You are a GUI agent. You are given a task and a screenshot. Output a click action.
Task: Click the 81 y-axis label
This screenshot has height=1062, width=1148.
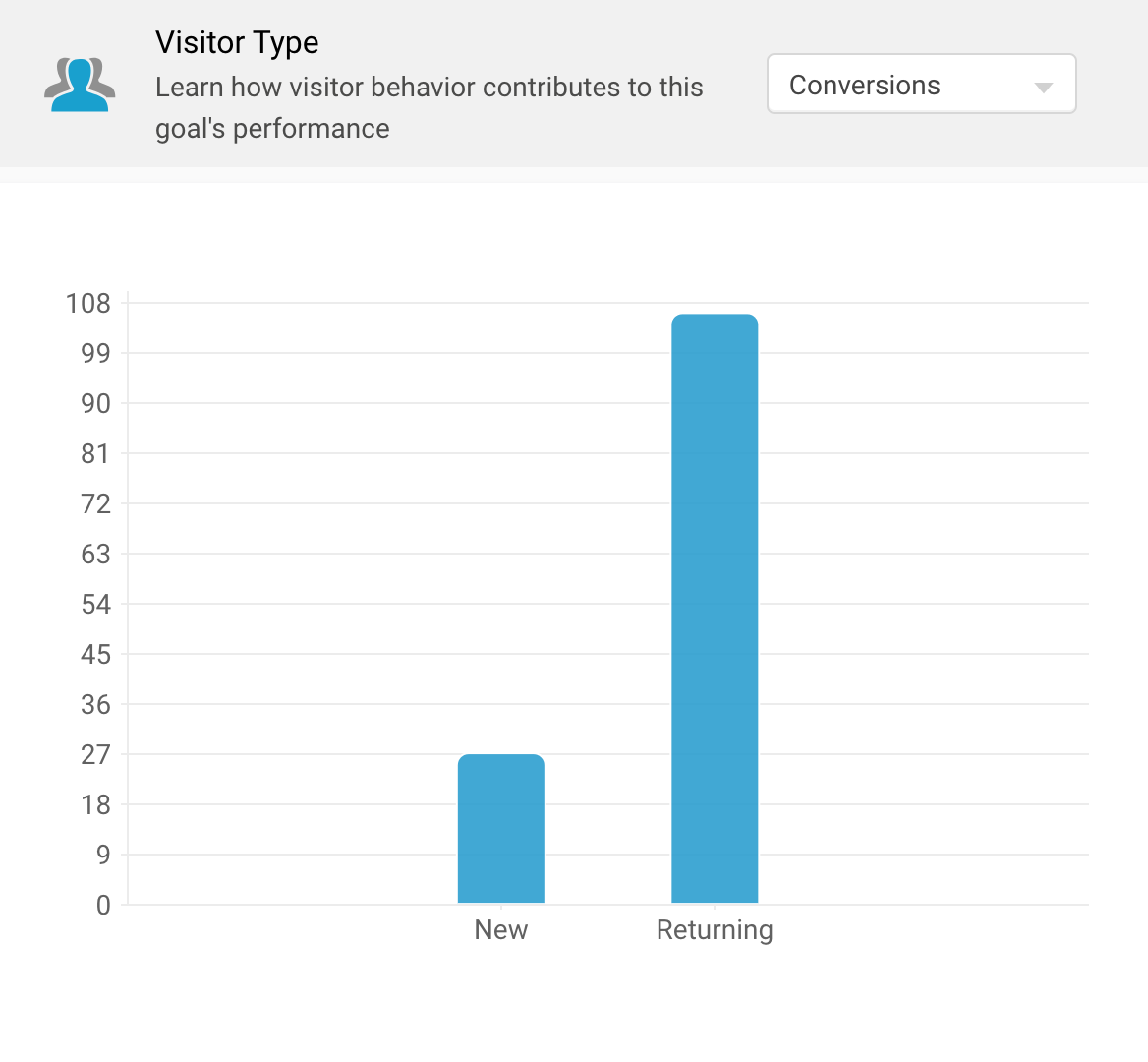tap(95, 454)
